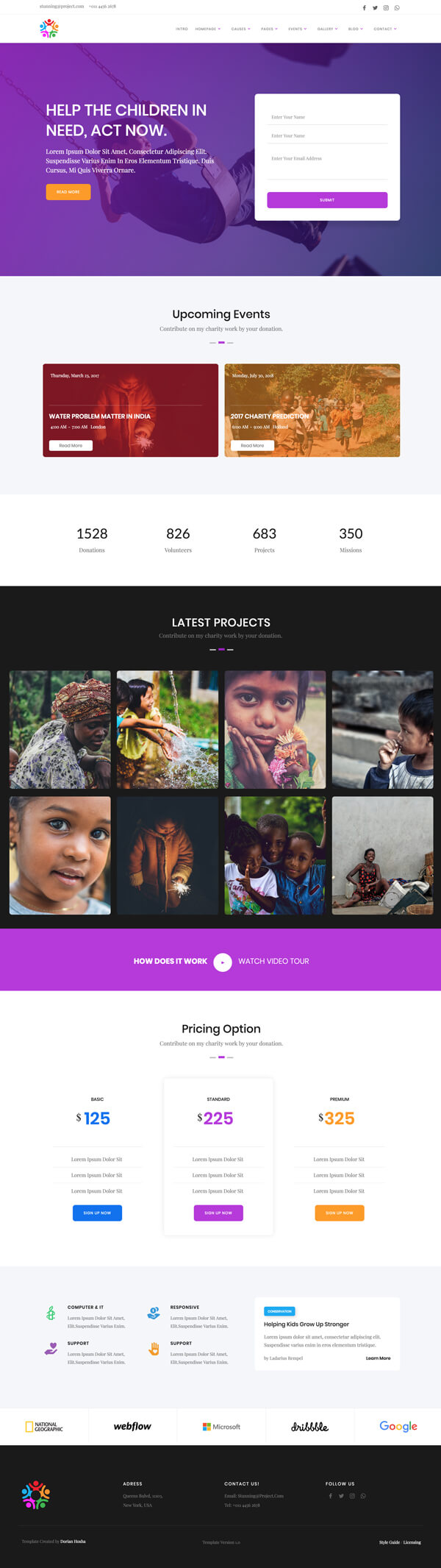Open the Events menu item
The height and width of the screenshot is (1568, 441).
click(x=297, y=29)
